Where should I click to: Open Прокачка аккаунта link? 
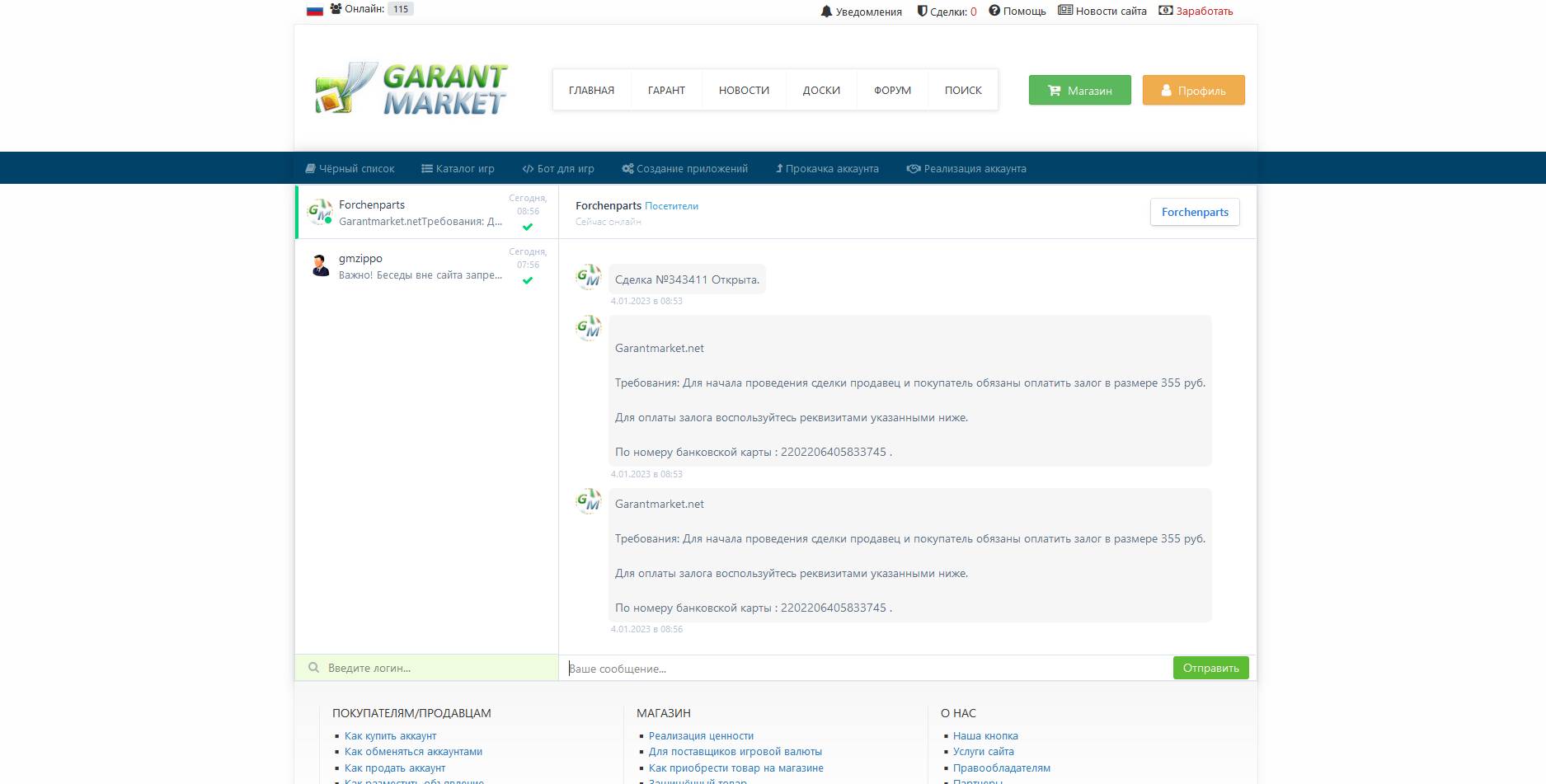[x=827, y=168]
